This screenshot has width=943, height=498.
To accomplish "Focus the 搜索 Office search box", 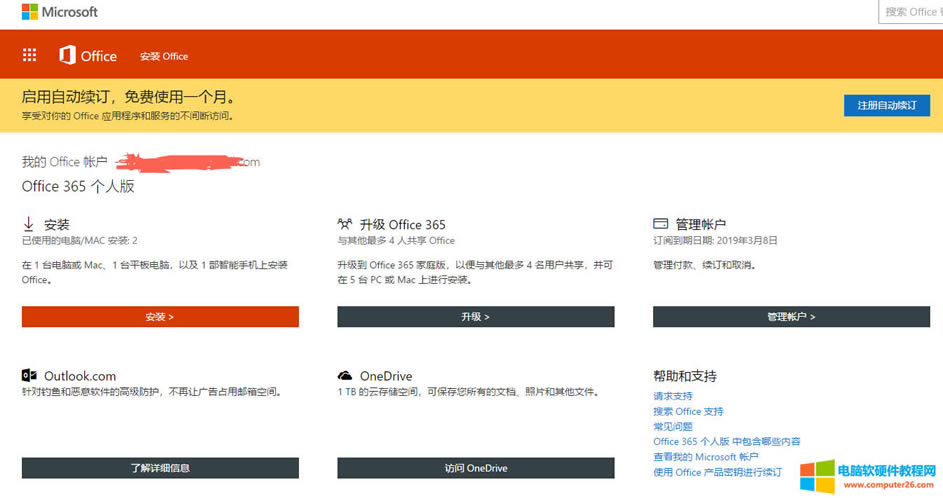I will click(x=910, y=12).
